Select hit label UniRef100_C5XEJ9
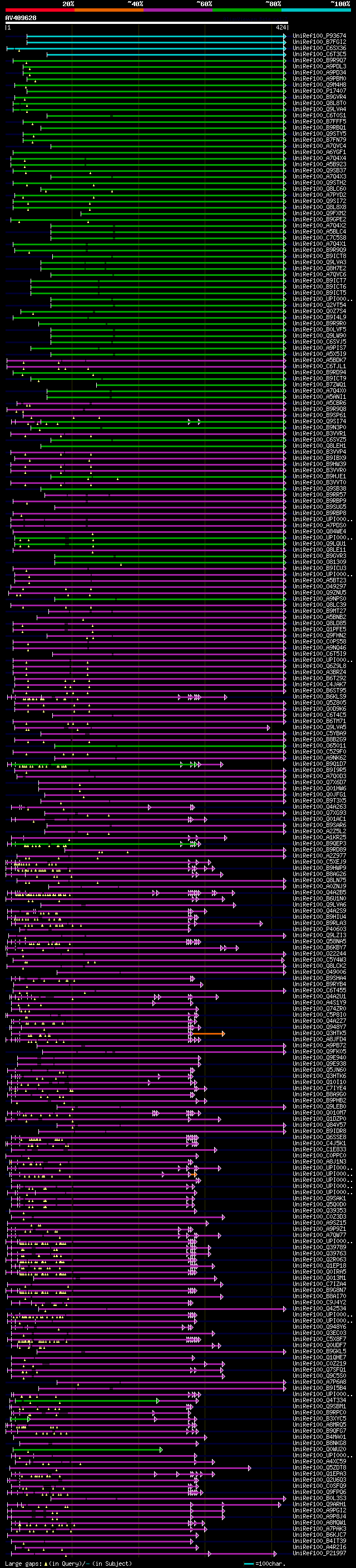 tap(319, 861)
